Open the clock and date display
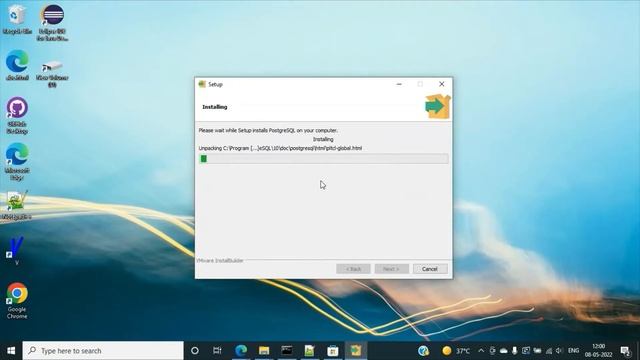The image size is (640, 360). pos(598,351)
